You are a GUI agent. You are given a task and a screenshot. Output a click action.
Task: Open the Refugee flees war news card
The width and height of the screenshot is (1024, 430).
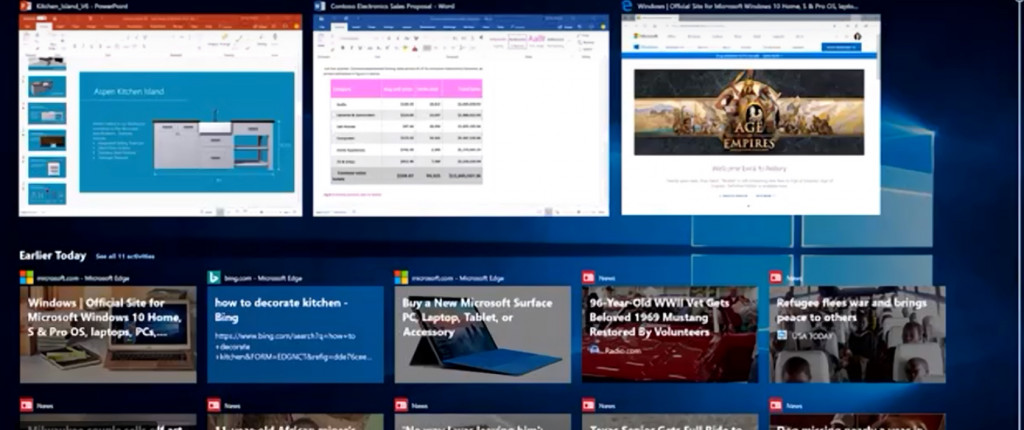pyautogui.click(x=857, y=335)
